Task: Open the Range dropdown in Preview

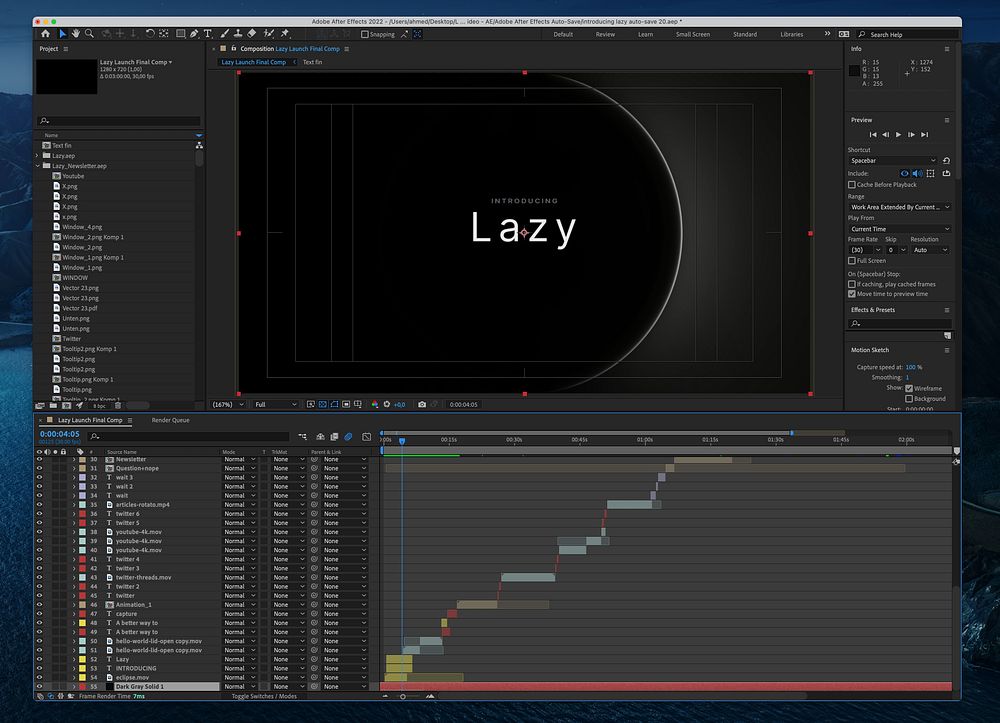Action: click(899, 207)
